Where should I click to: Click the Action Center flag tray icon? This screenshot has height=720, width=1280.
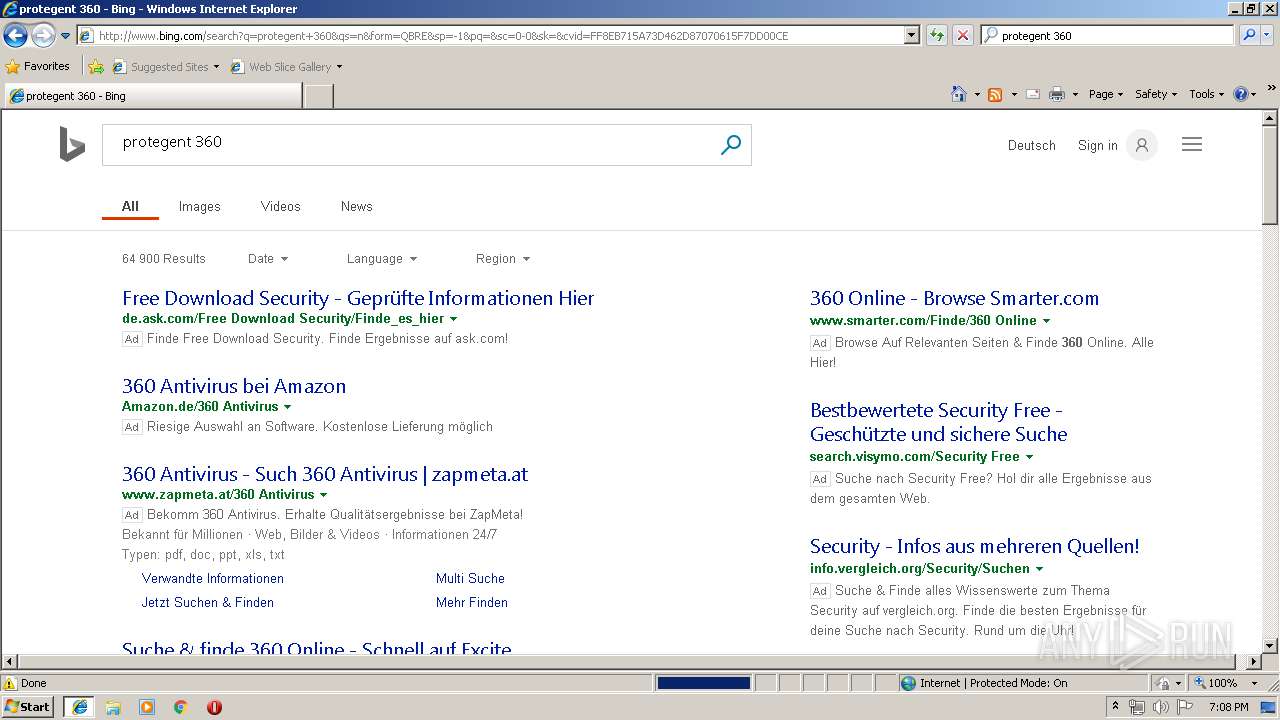1185,707
